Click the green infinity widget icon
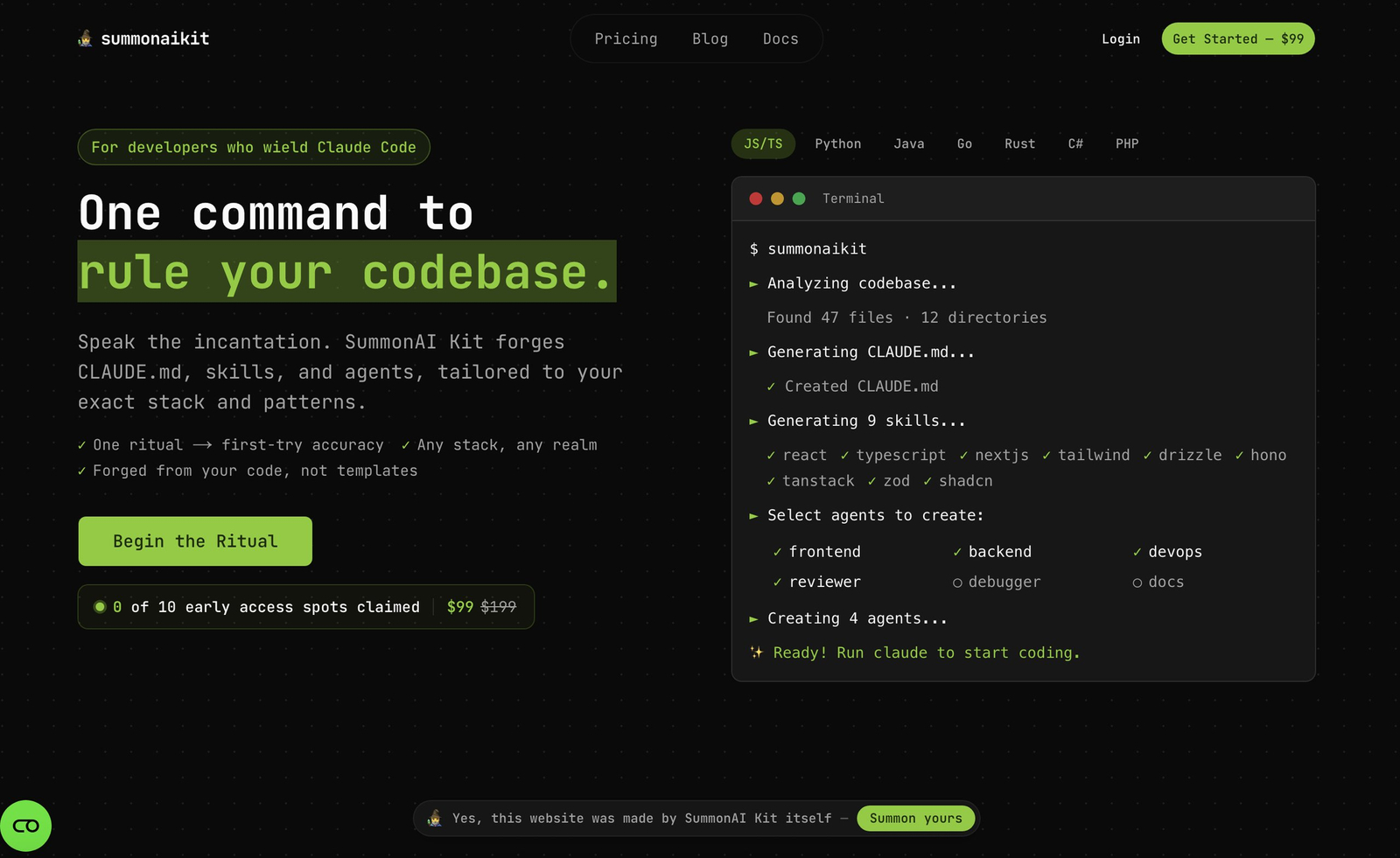Screen dimensions: 1400x858 tap(26, 826)
